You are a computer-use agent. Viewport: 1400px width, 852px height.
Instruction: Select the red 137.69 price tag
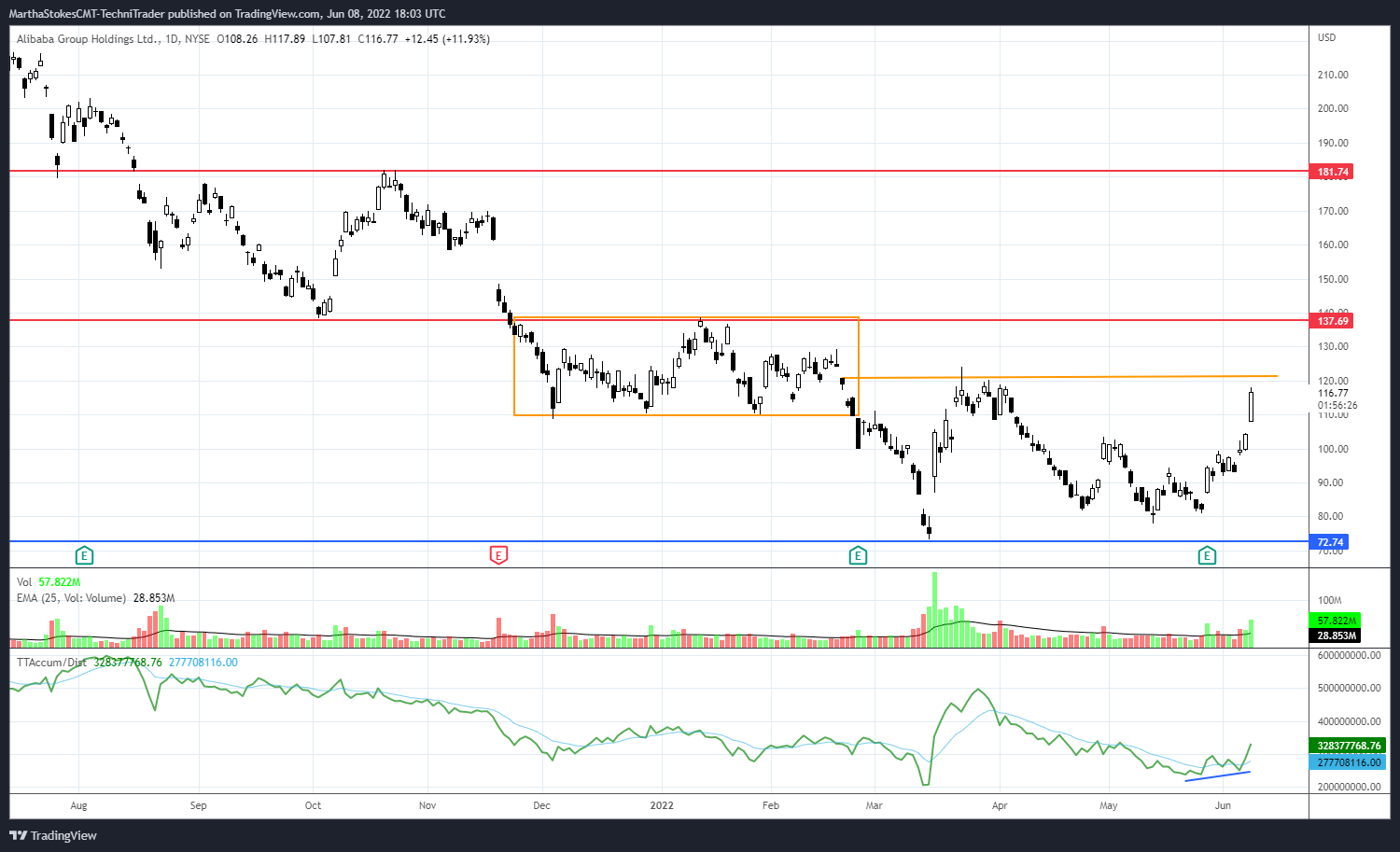pos(1333,321)
